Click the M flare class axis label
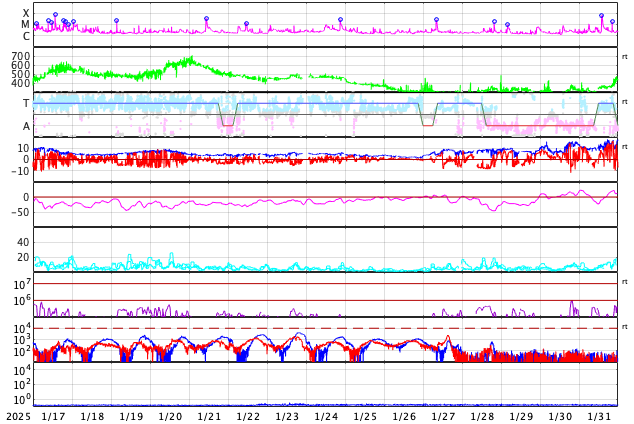Screen dimensions: 634x424 pyautogui.click(x=26, y=24)
